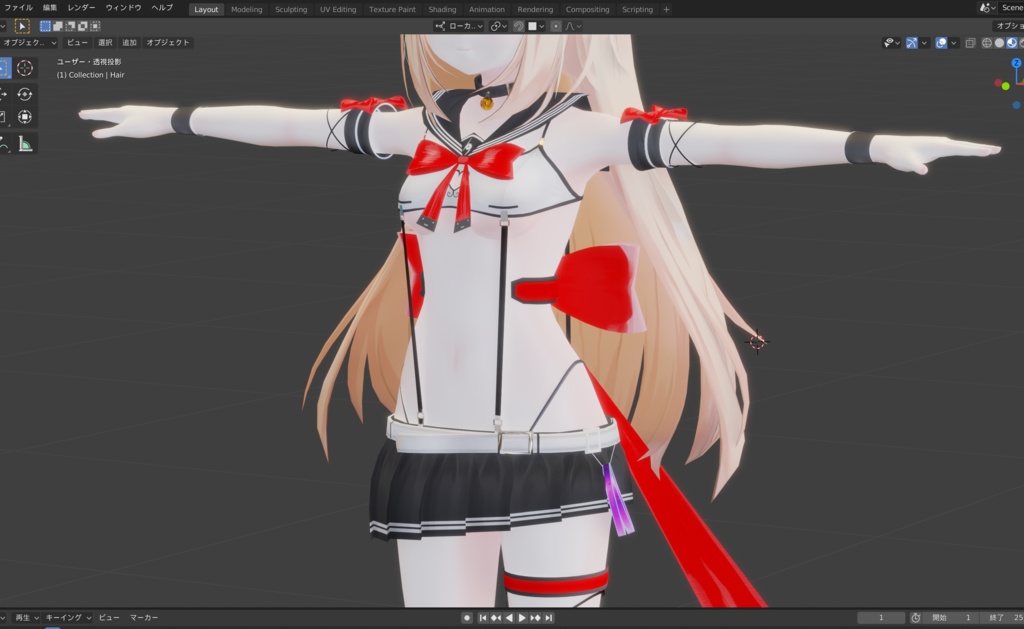Open the オブジェクト mode dropdown
Viewport: 1024px width, 629px height.
[x=28, y=42]
